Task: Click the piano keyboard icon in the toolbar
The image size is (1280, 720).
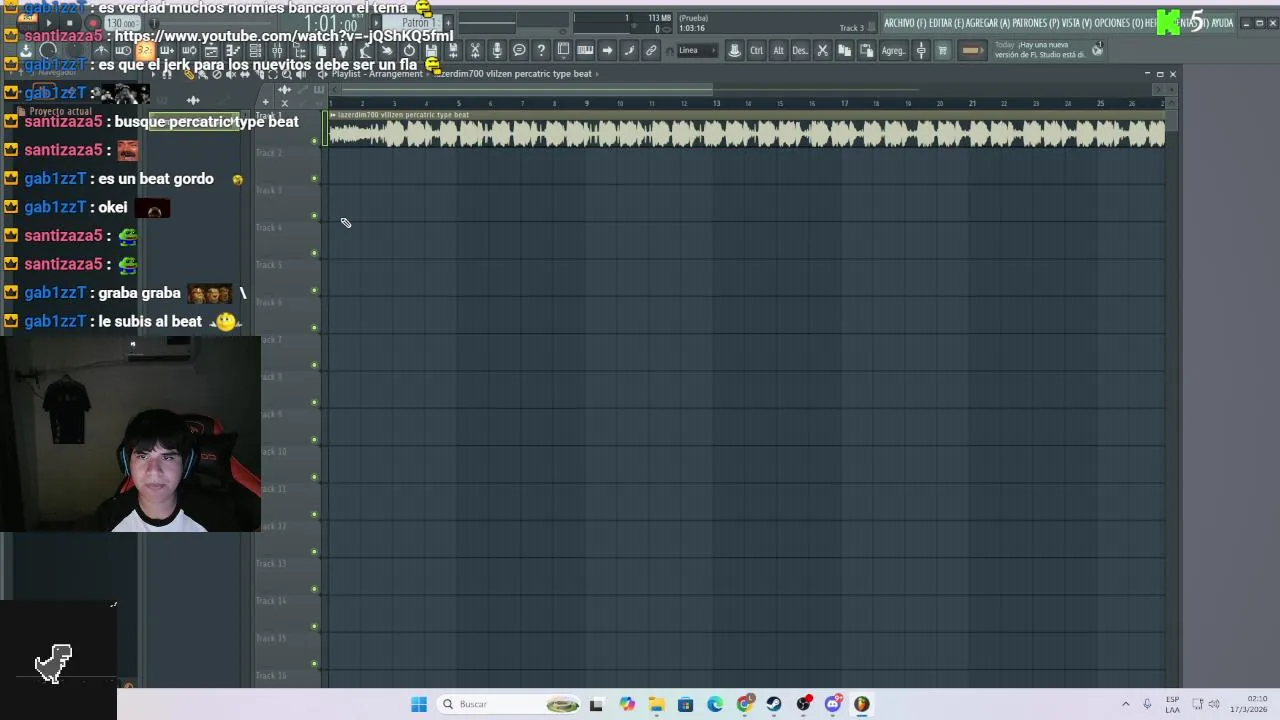Action: coord(585,50)
